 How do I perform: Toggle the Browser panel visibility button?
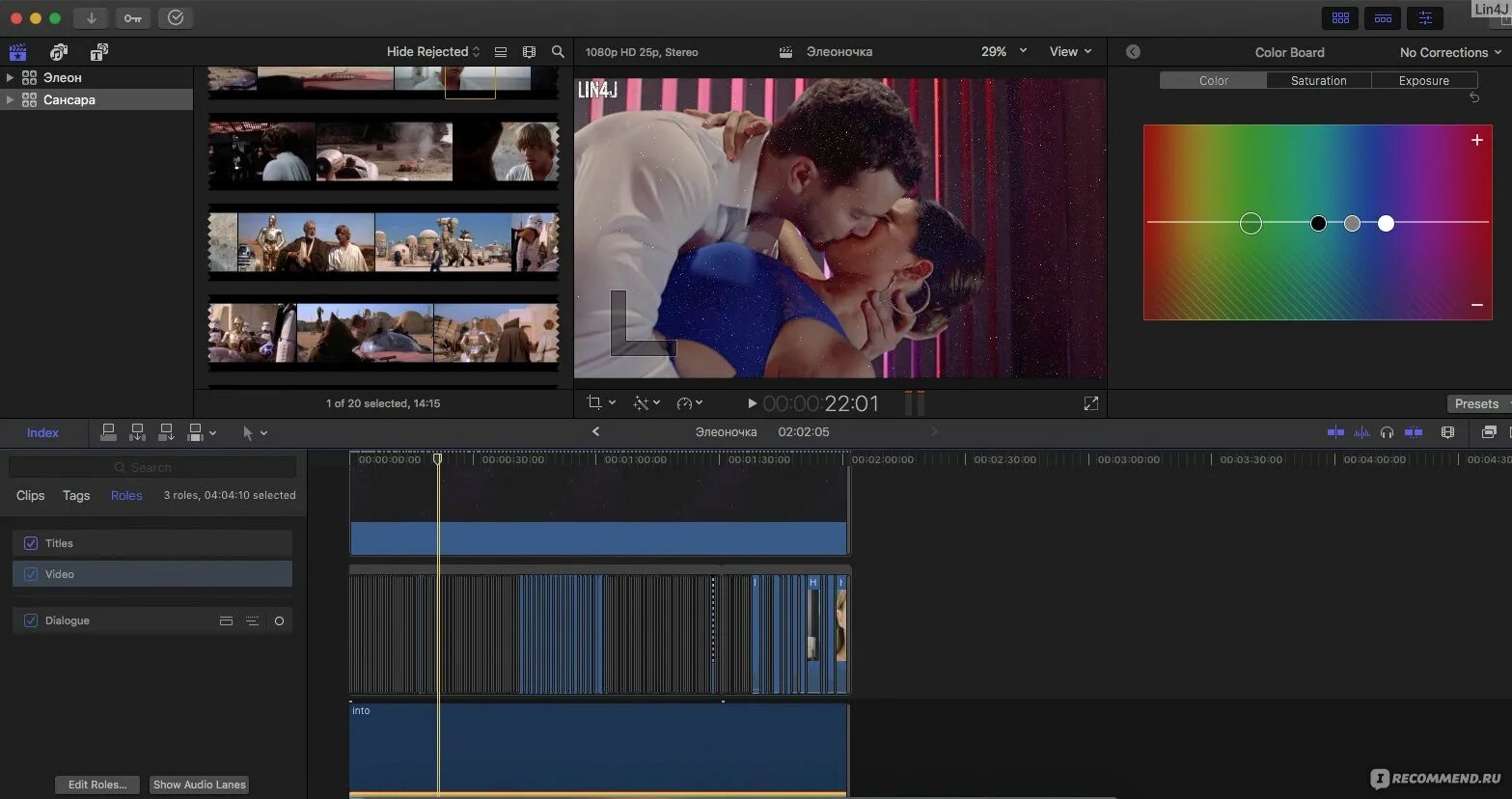pos(1340,18)
